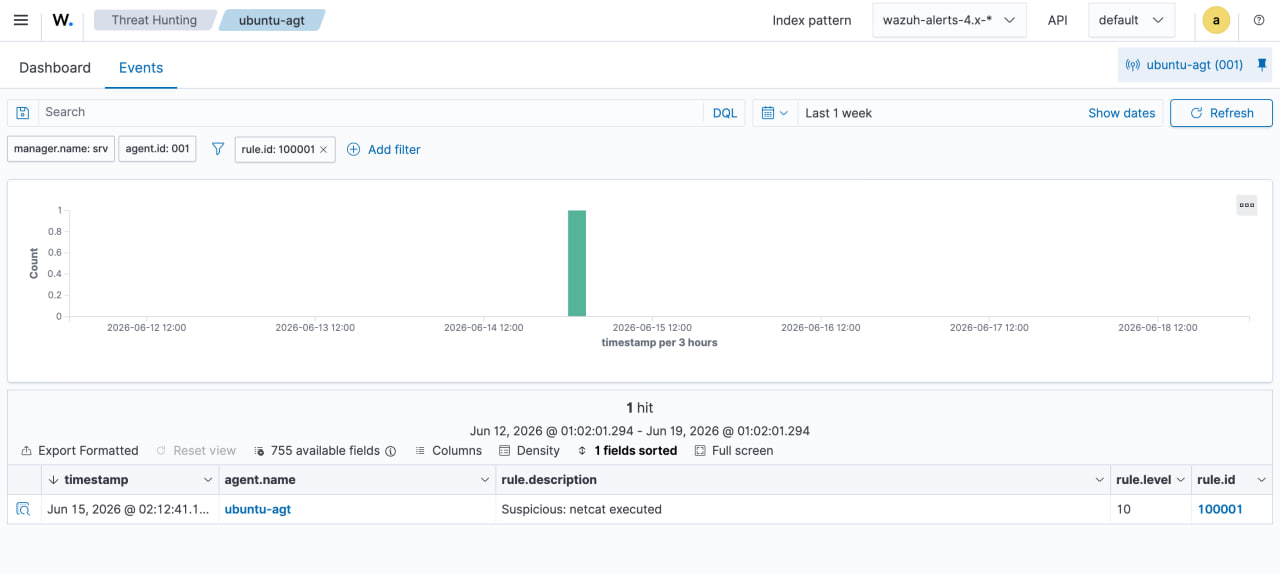Open the 1 fields sorted menu
Screen dimensions: 1280x574
627,451
